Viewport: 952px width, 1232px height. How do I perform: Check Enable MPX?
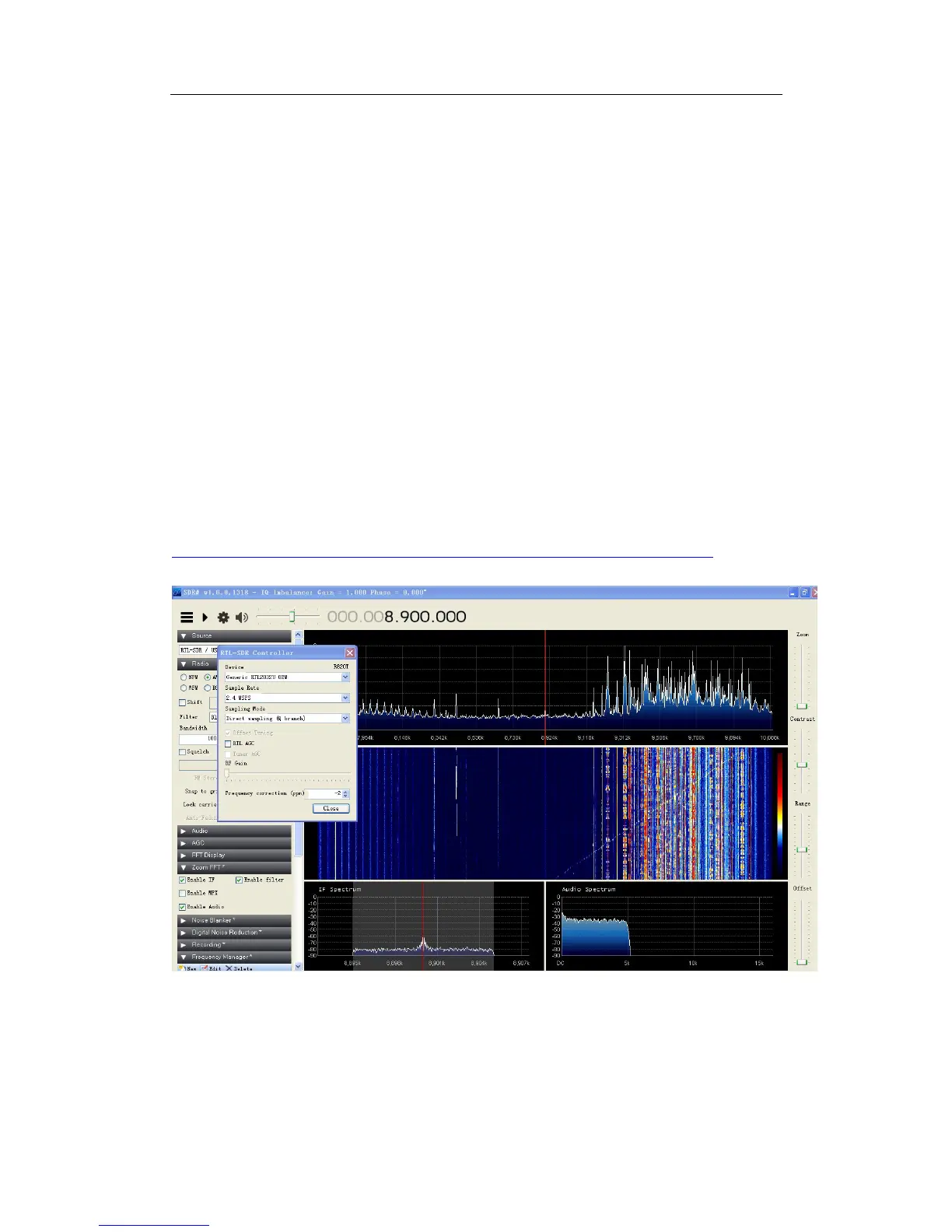(x=183, y=893)
